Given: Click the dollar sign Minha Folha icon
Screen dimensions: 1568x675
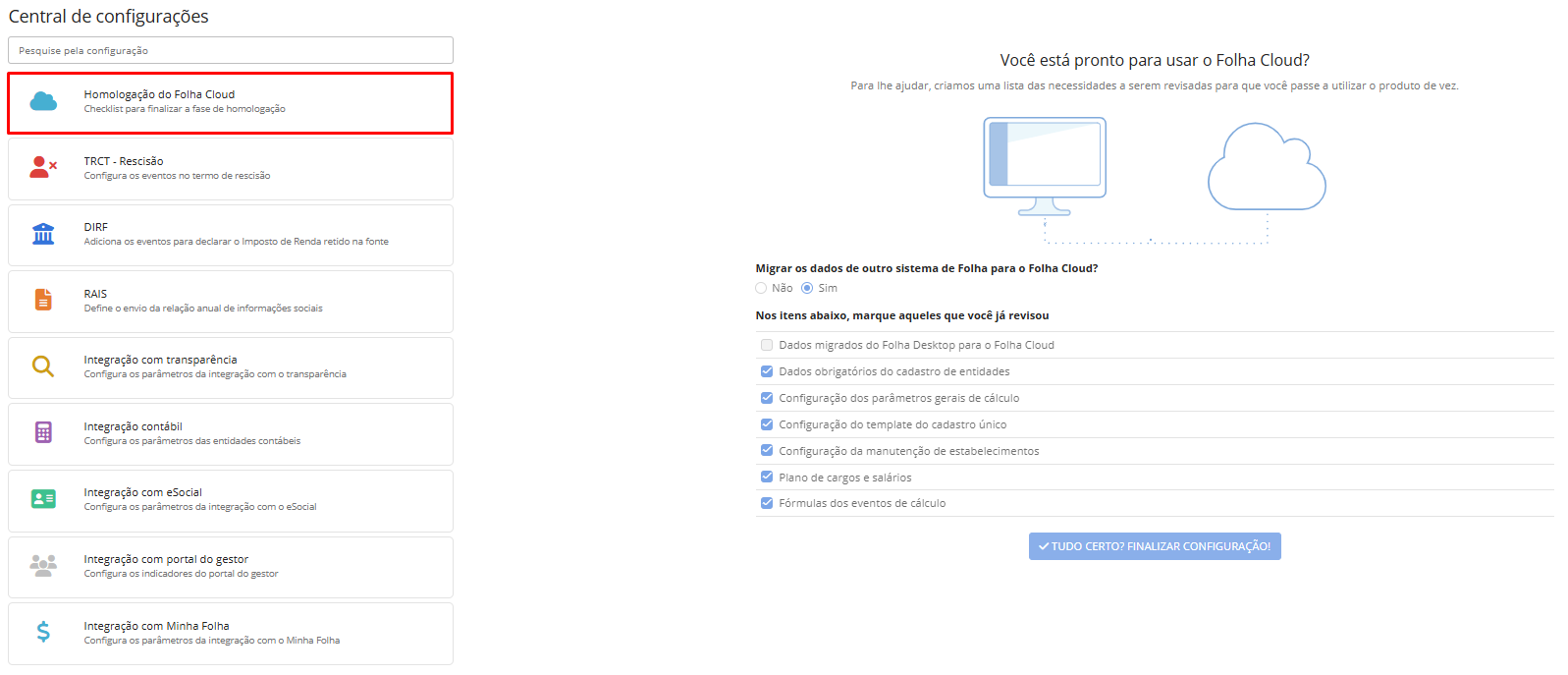Looking at the screenshot, I should click(x=43, y=632).
